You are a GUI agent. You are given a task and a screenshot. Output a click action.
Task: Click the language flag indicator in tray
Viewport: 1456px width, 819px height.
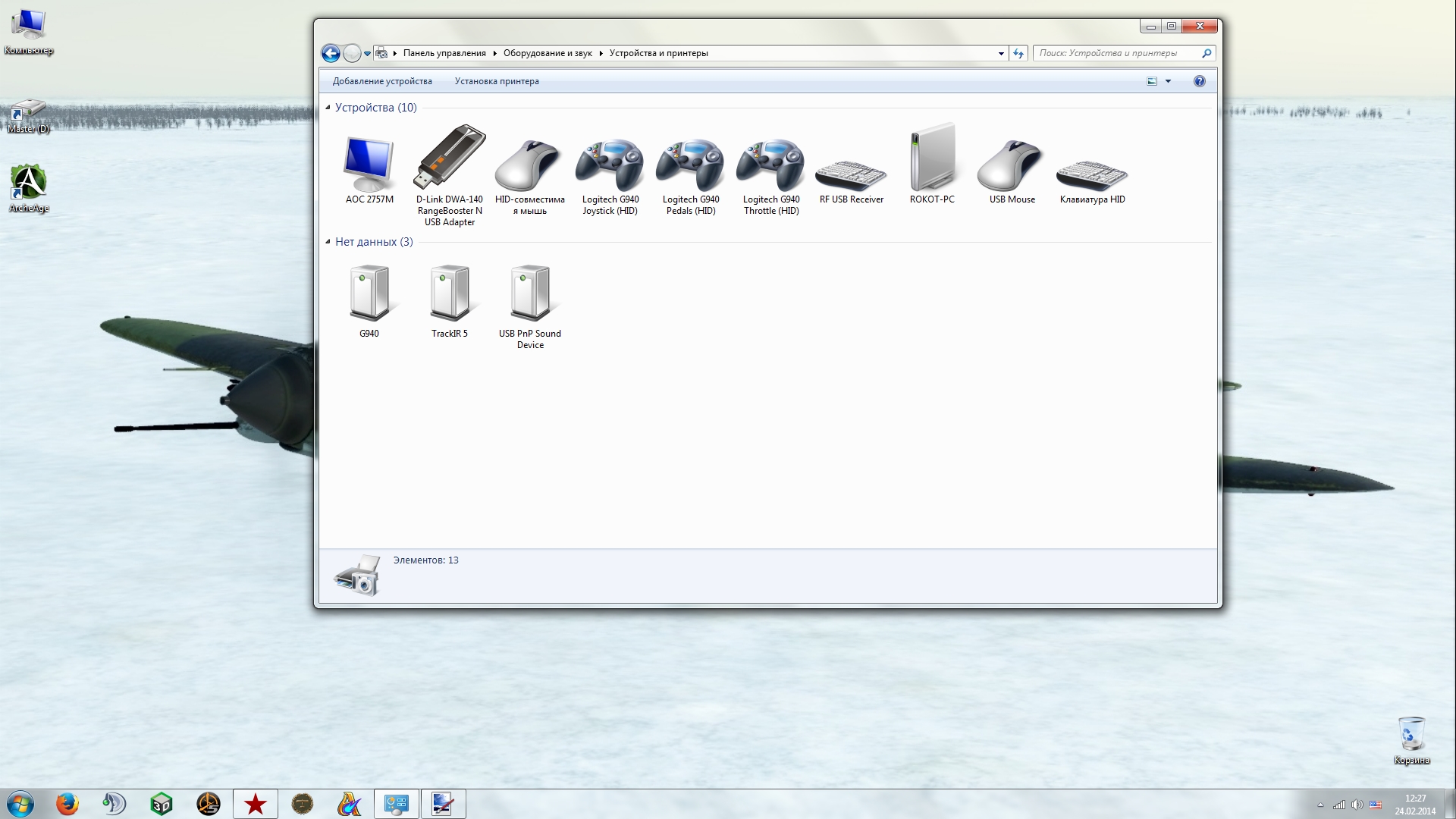[1376, 805]
